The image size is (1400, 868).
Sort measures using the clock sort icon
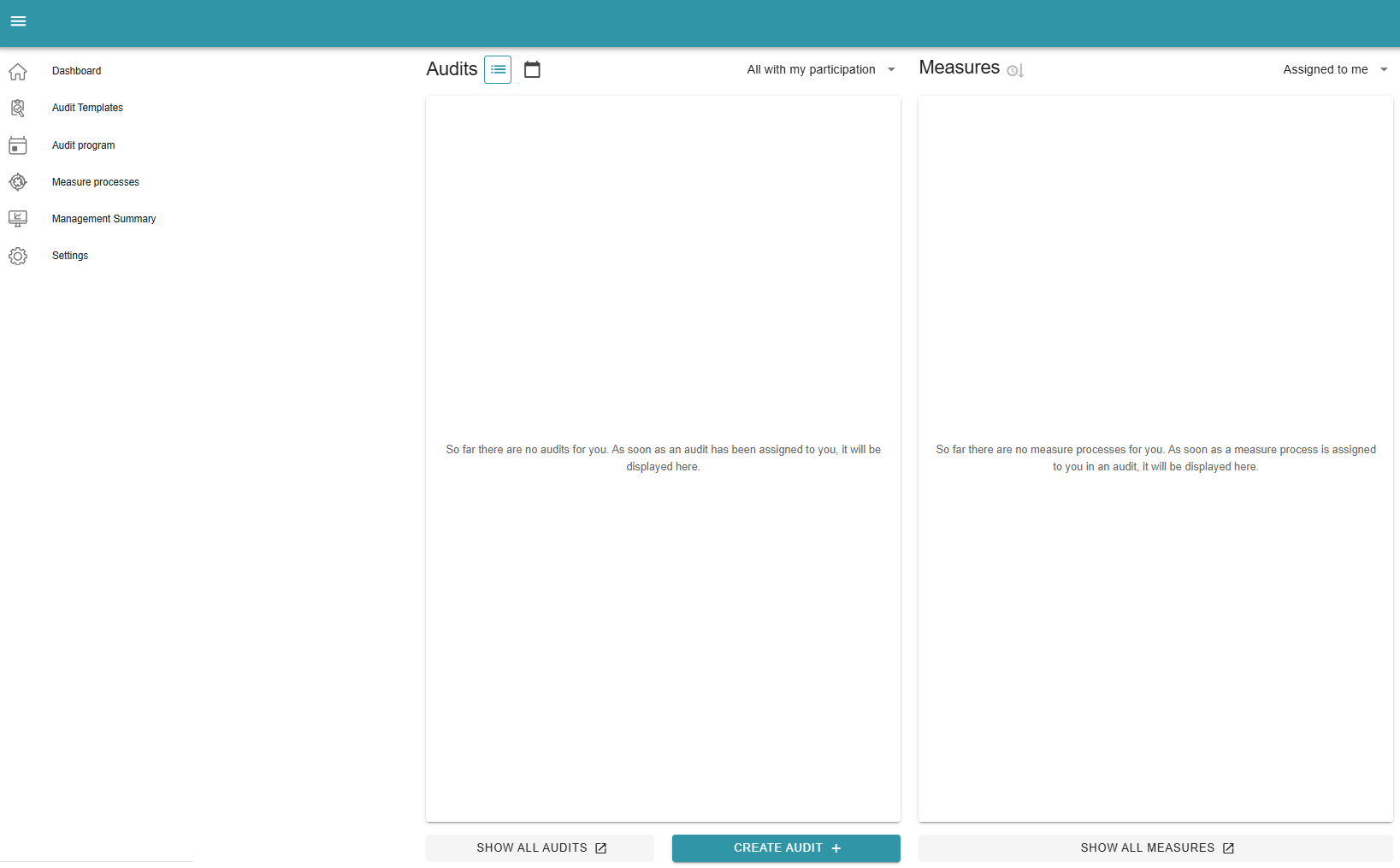pos(1015,71)
